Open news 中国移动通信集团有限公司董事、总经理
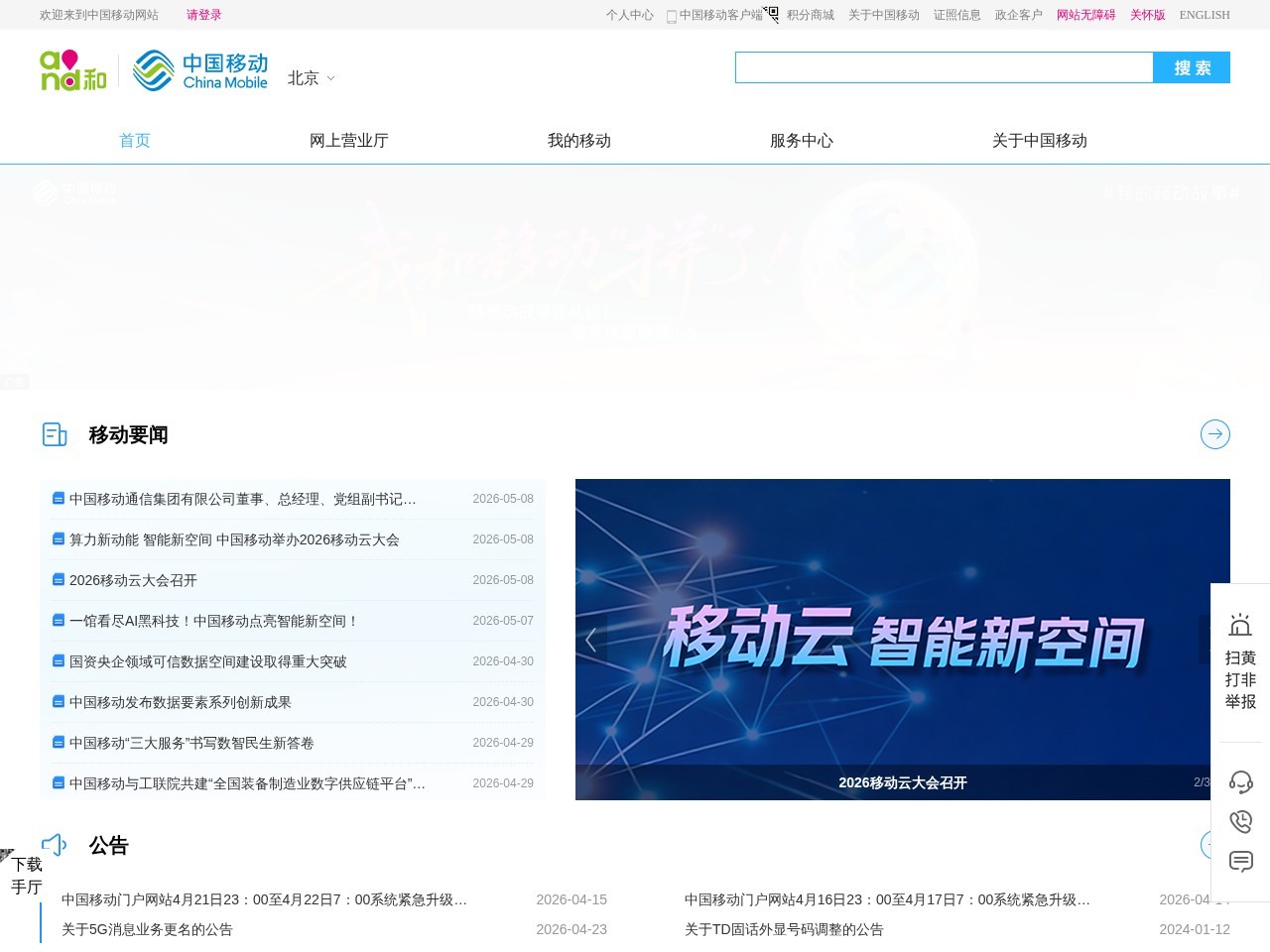Image resolution: width=1270 pixels, height=952 pixels. click(243, 499)
